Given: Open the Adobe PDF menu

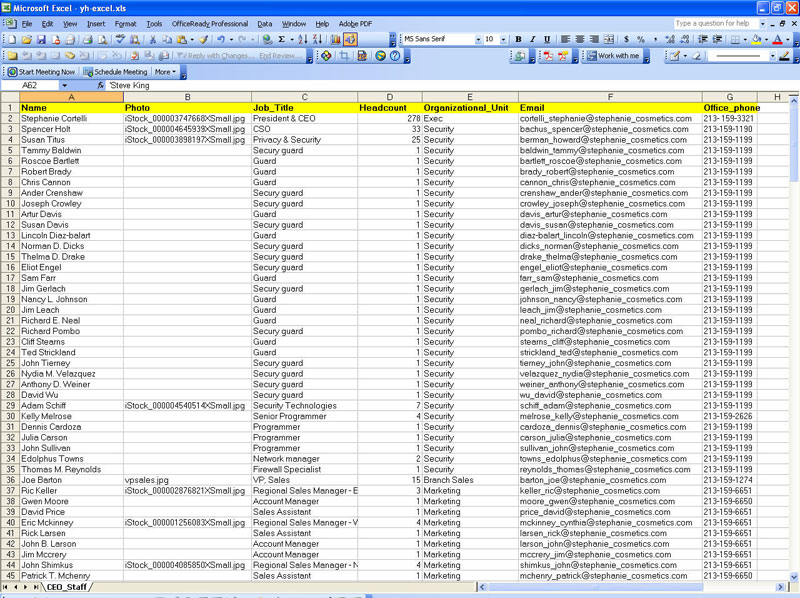Looking at the screenshot, I should pyautogui.click(x=355, y=24).
